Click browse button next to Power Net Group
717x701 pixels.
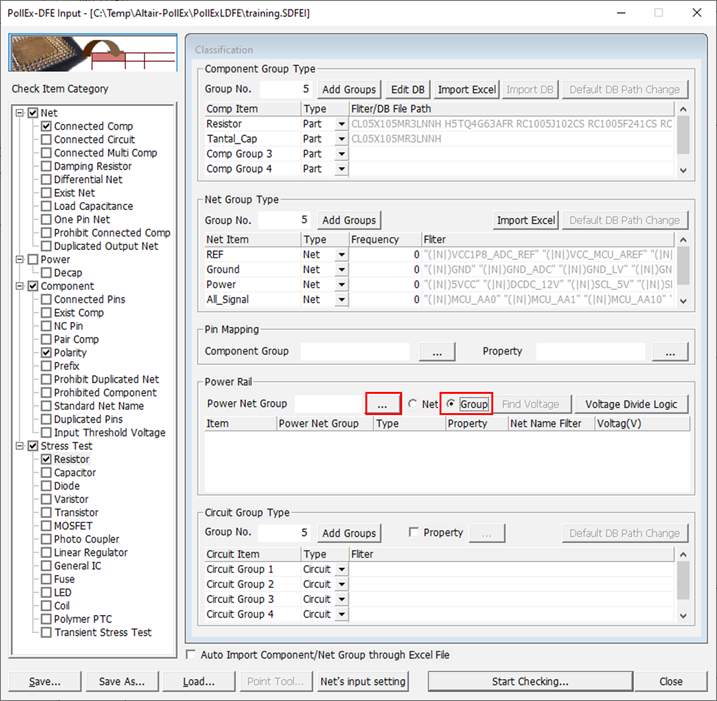[382, 404]
